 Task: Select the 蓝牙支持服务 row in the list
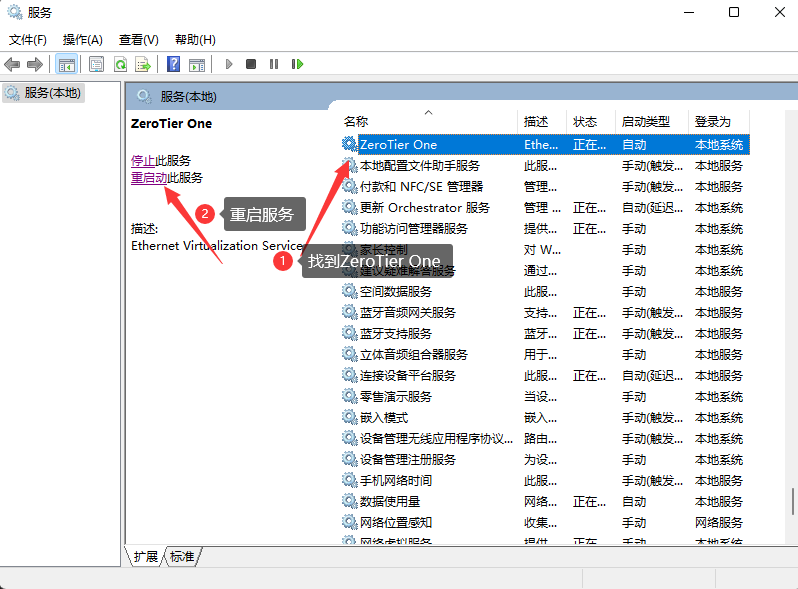tap(396, 334)
